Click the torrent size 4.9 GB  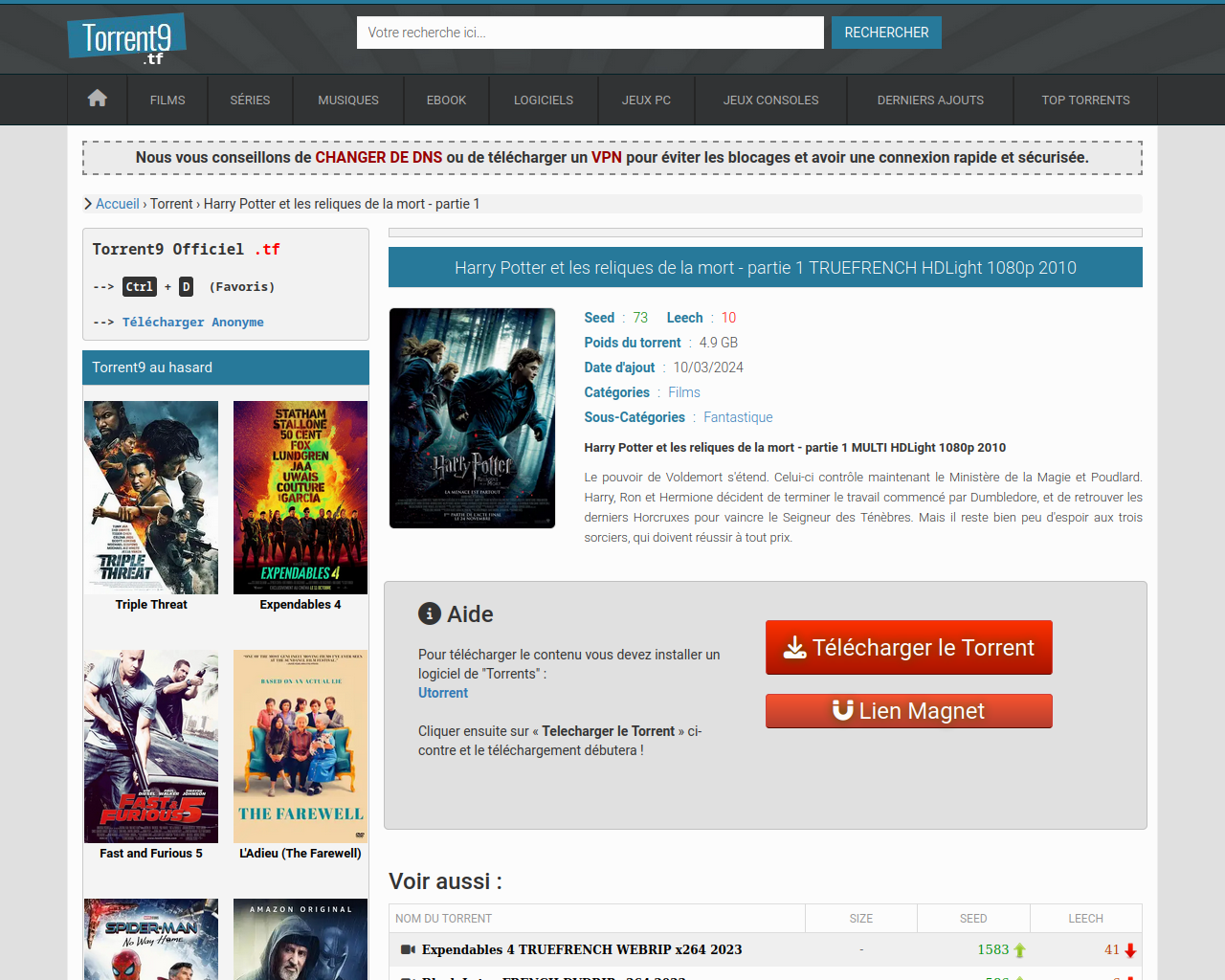pyautogui.click(x=719, y=343)
